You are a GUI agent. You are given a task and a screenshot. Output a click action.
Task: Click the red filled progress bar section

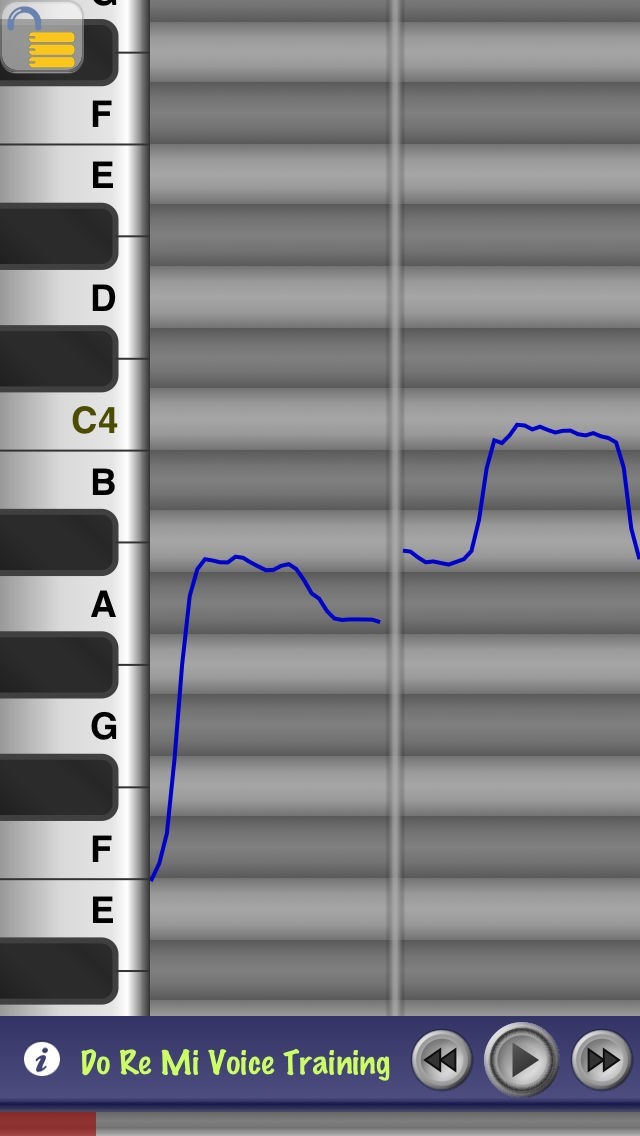click(x=48, y=1124)
